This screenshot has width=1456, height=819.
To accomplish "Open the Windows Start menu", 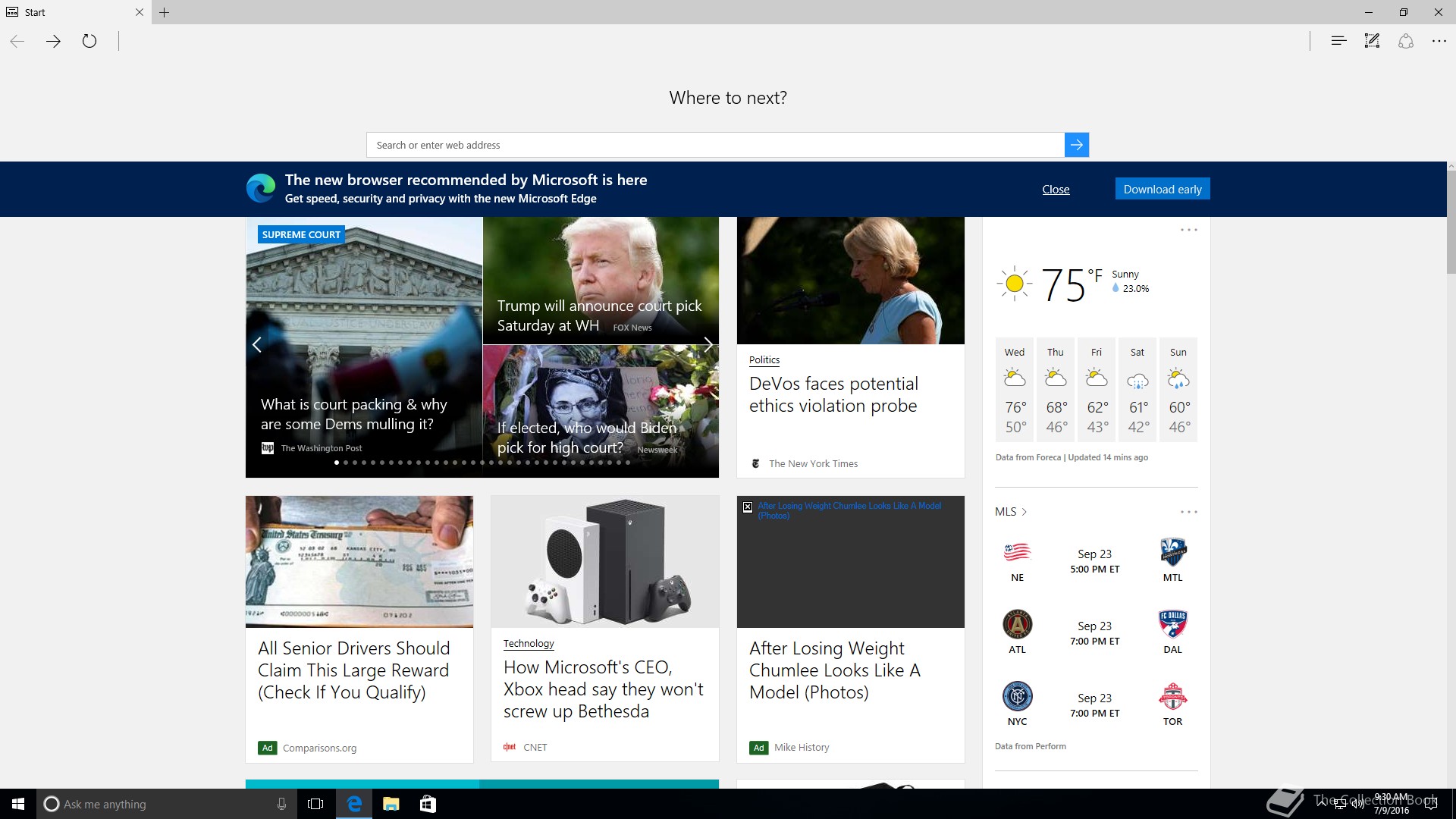I will tap(18, 804).
